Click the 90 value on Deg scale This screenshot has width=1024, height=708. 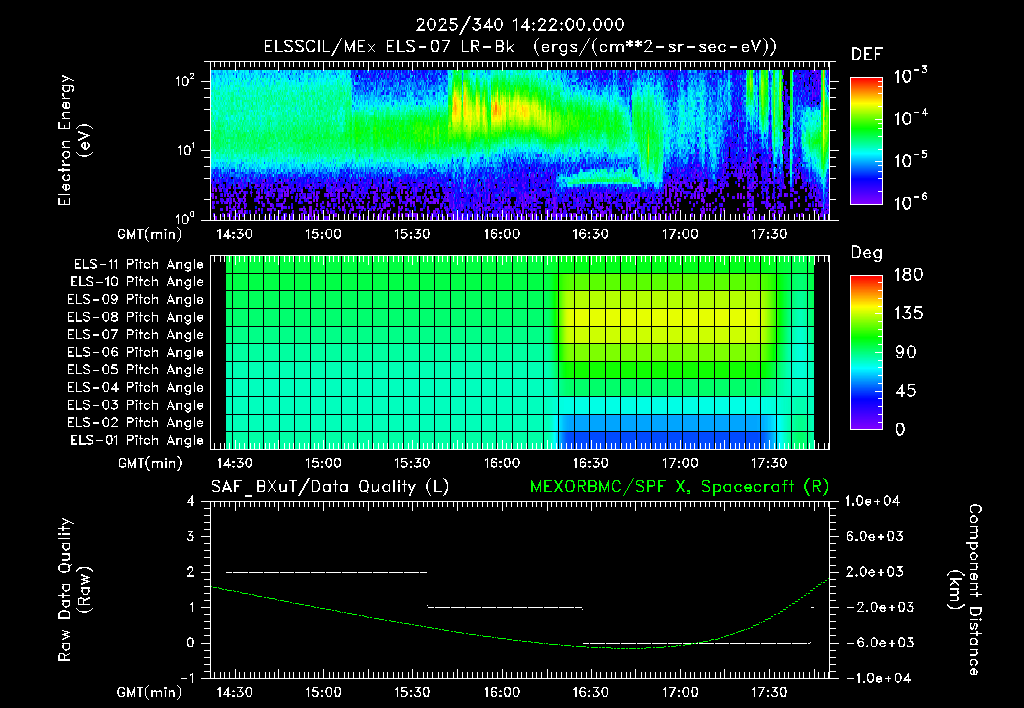[906, 353]
